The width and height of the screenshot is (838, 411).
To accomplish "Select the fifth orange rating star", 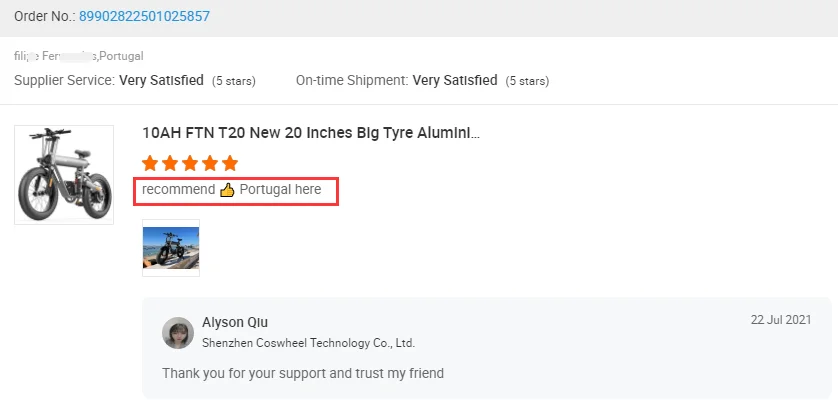I will click(230, 162).
